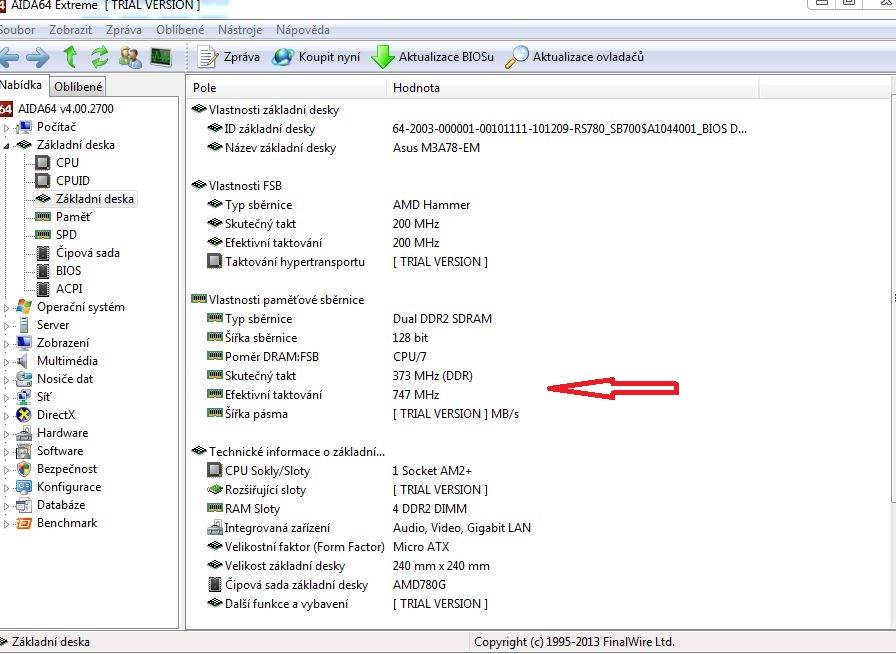Select the CPU tree item

click(67, 163)
